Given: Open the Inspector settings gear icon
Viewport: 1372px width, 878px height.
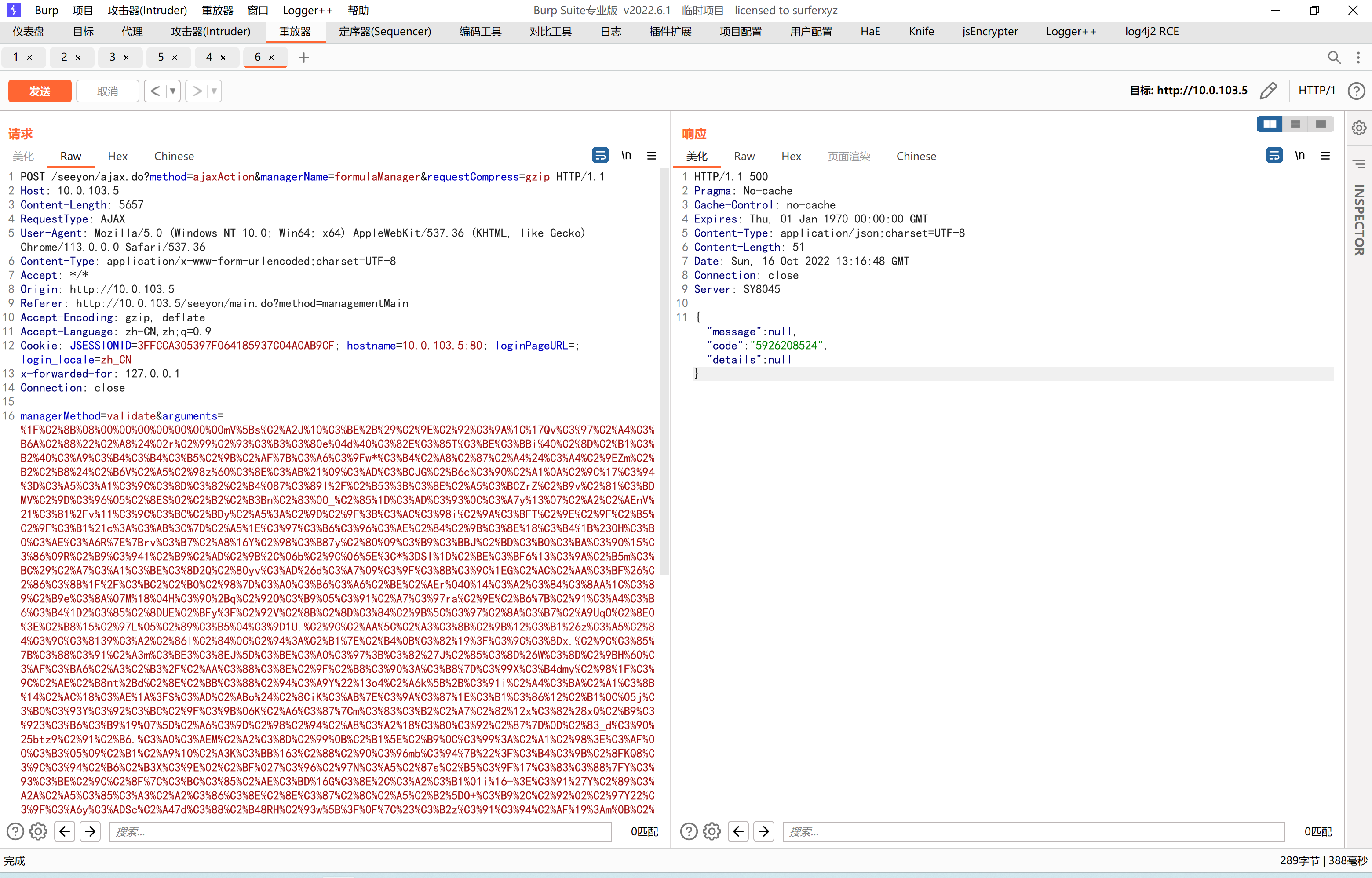Looking at the screenshot, I should 1359,128.
